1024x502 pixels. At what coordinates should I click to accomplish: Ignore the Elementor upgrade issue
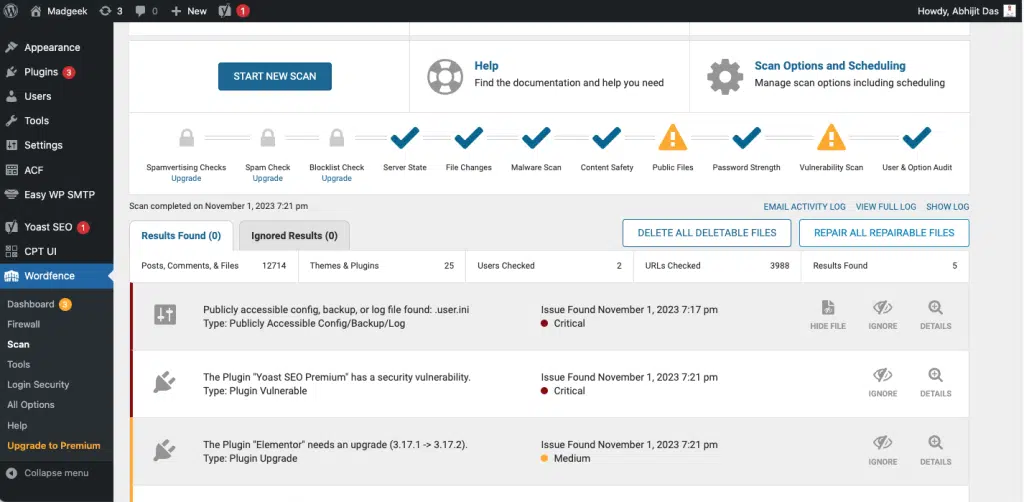pyautogui.click(x=883, y=451)
